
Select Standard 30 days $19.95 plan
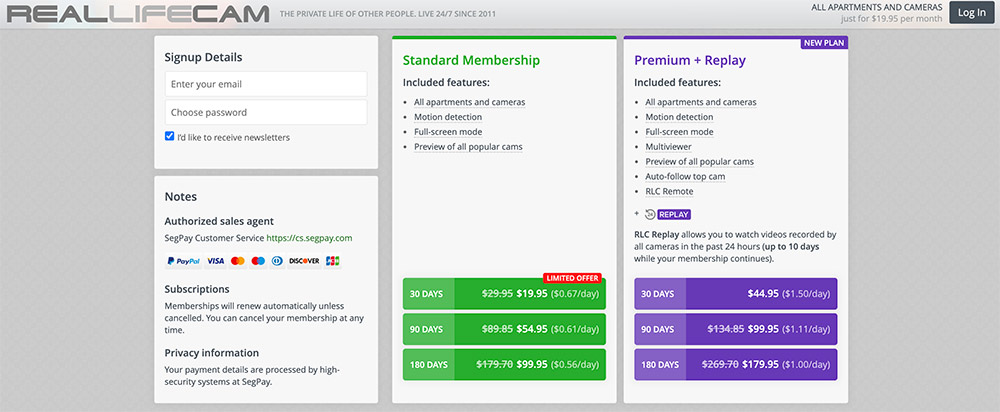pyautogui.click(x=504, y=293)
